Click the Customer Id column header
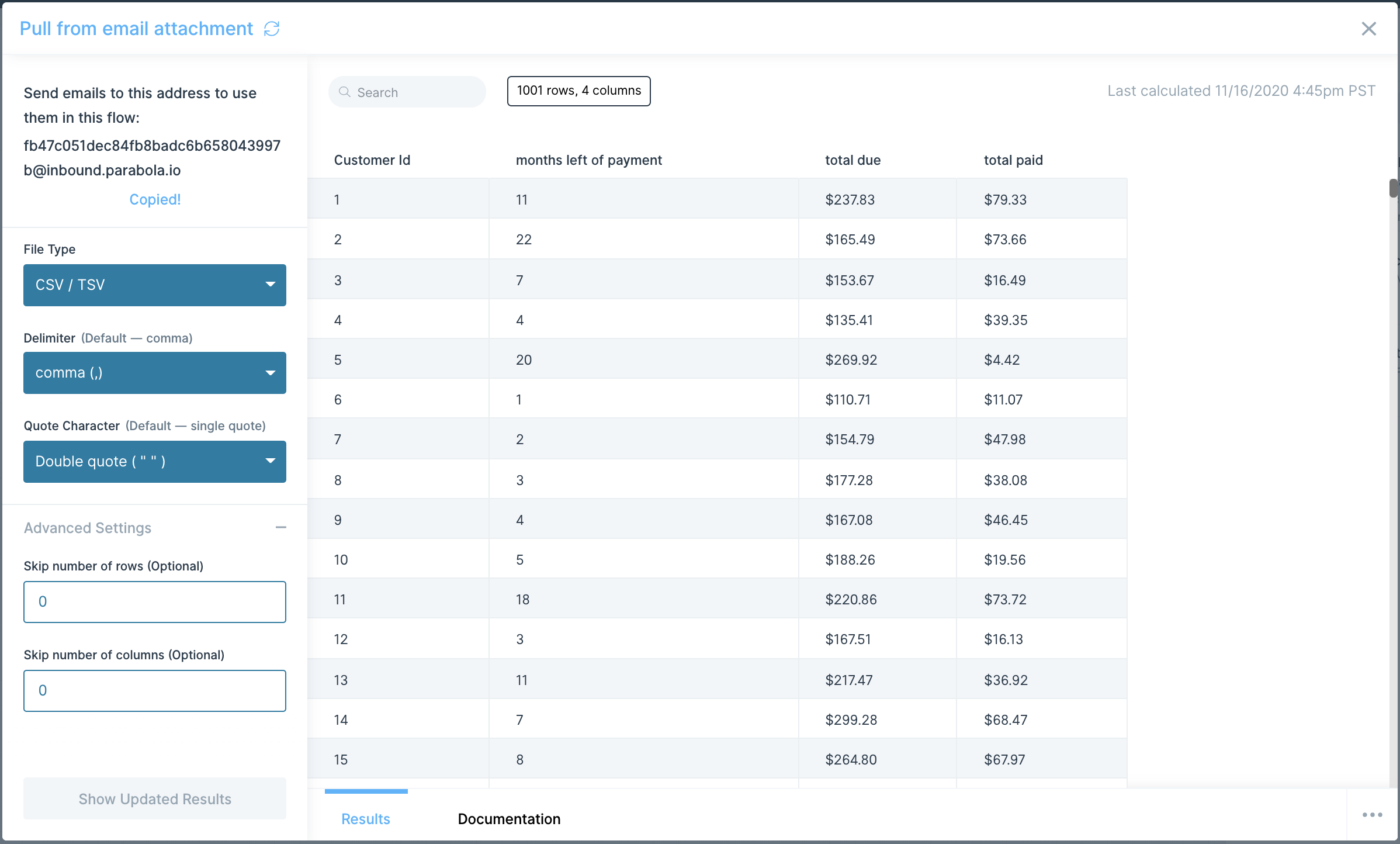 372,160
